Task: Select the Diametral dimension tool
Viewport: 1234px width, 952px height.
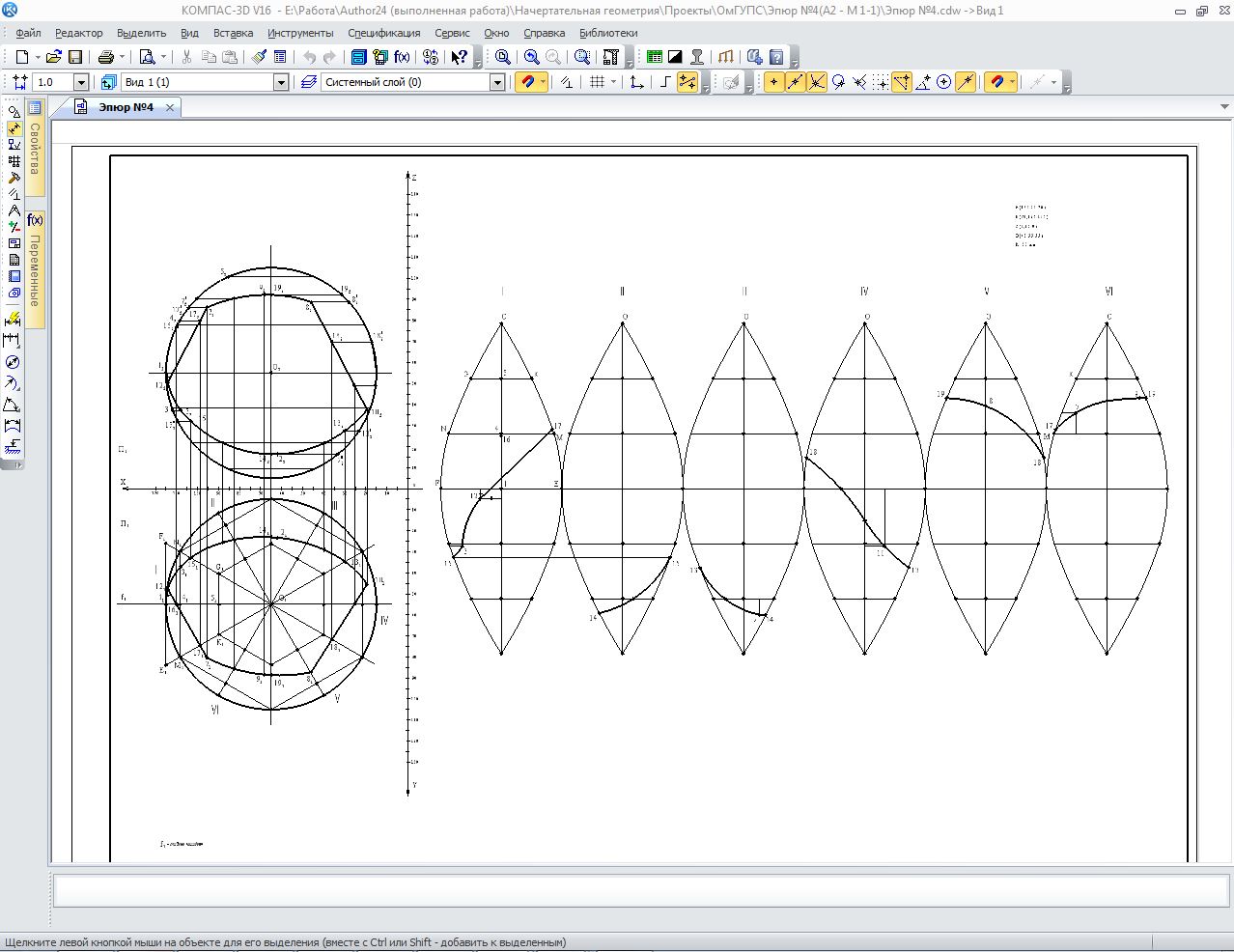Action: pos(13,362)
